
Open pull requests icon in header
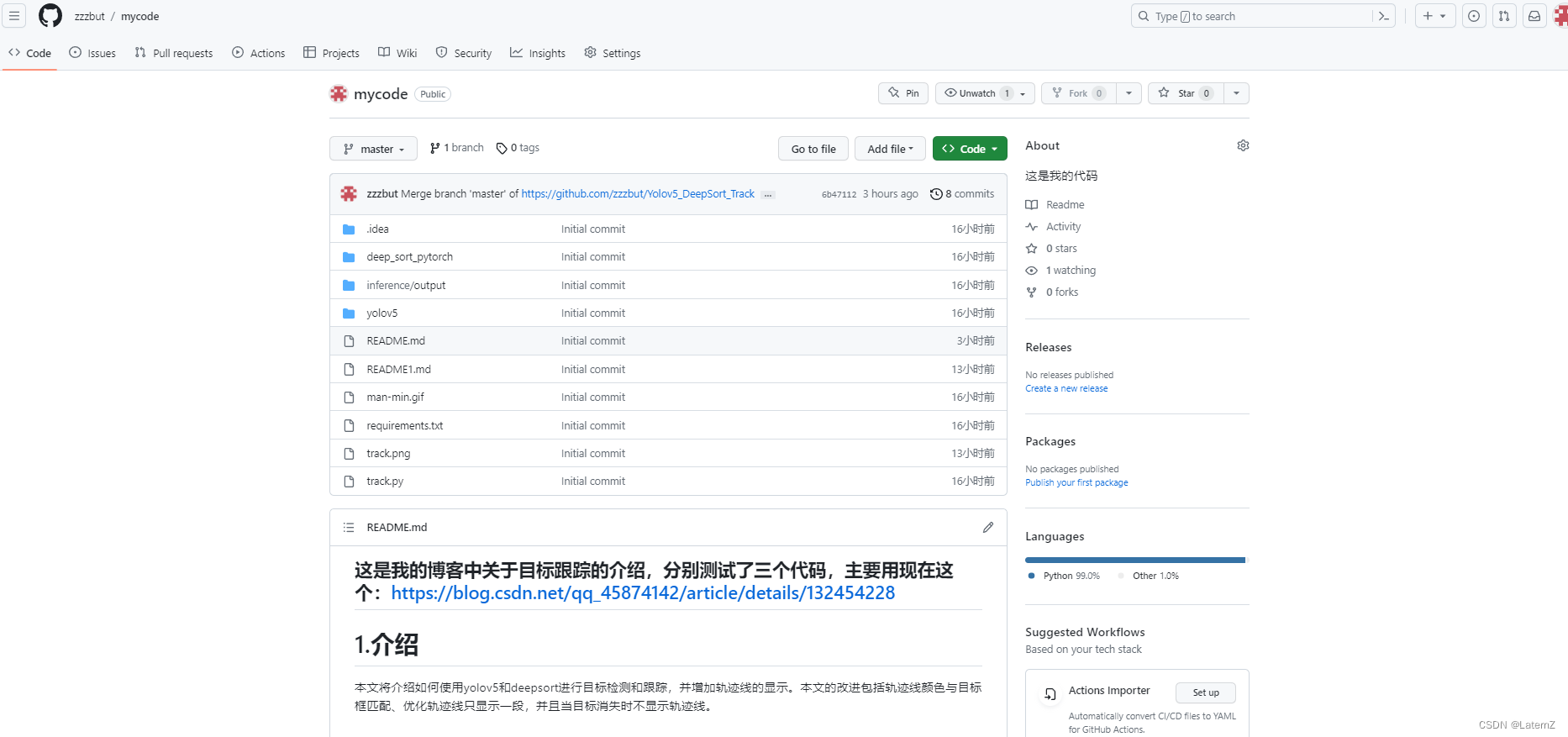(x=1504, y=16)
